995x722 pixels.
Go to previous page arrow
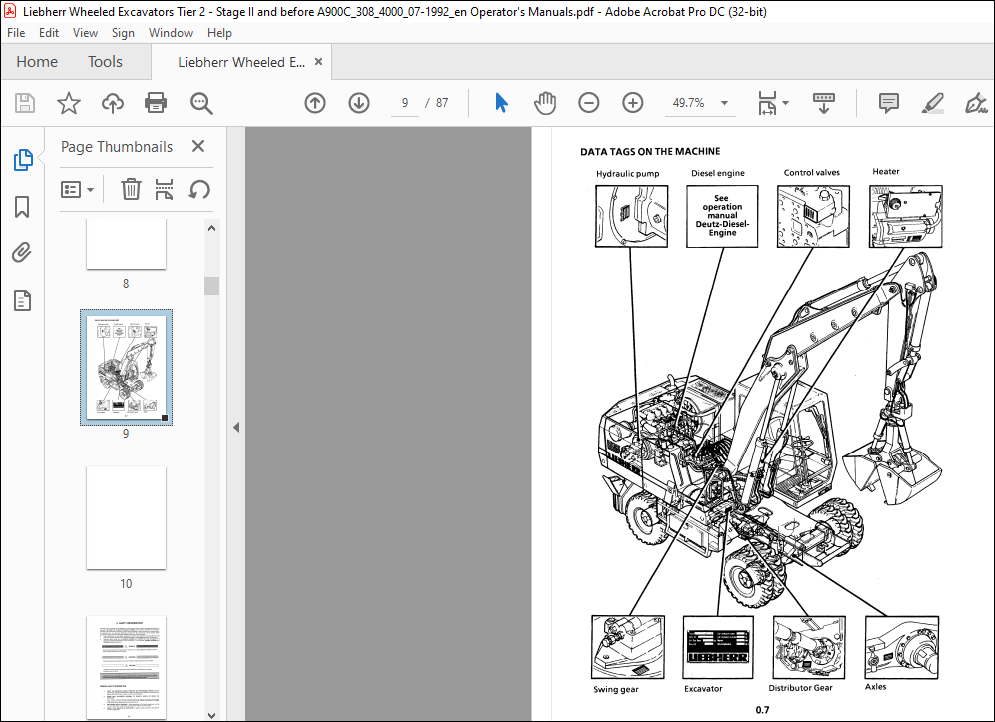(315, 103)
